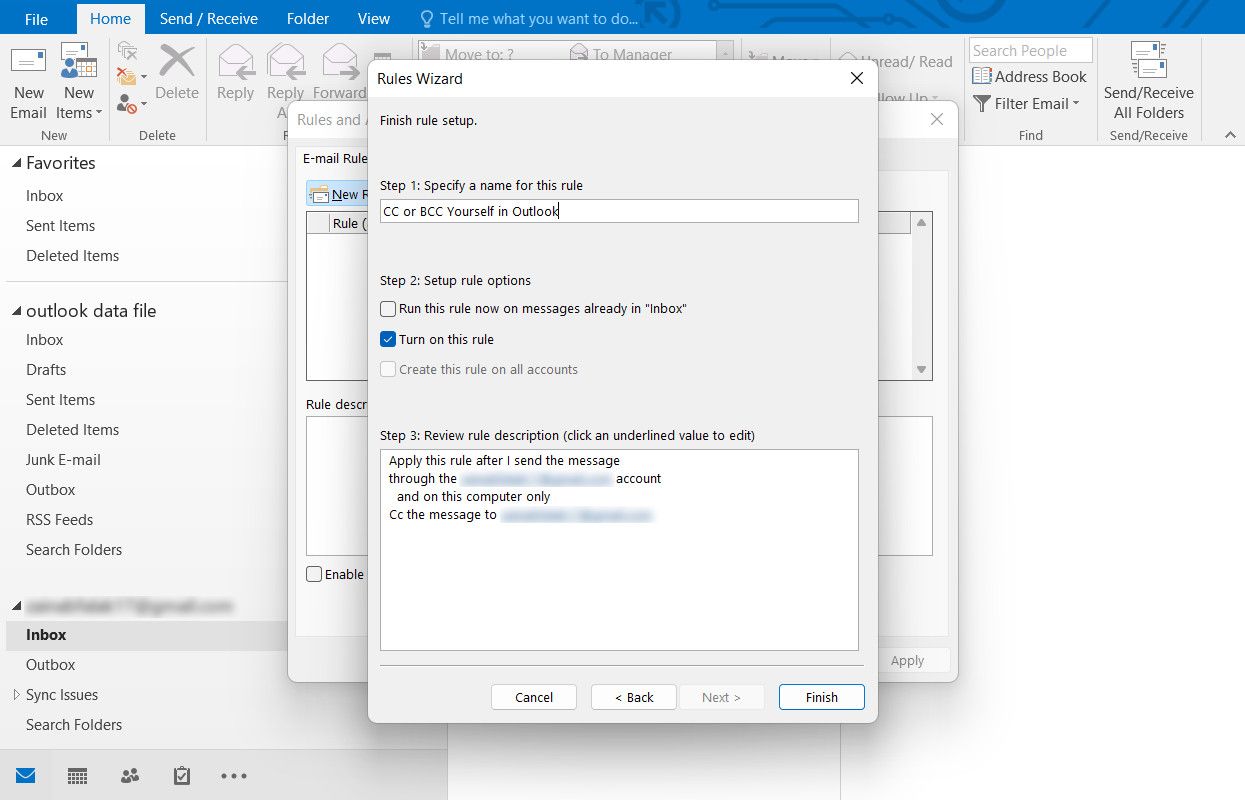Enable Run this rule now checkbox

tap(388, 309)
